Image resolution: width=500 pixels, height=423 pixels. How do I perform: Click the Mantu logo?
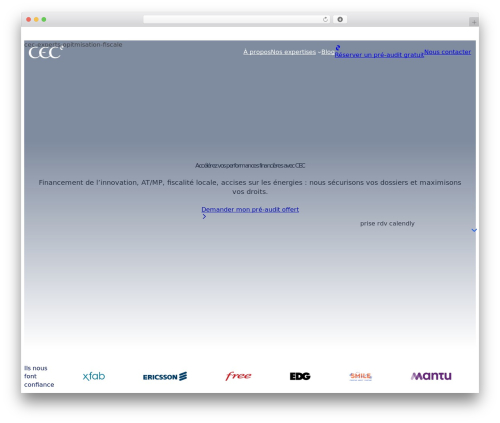(431, 376)
